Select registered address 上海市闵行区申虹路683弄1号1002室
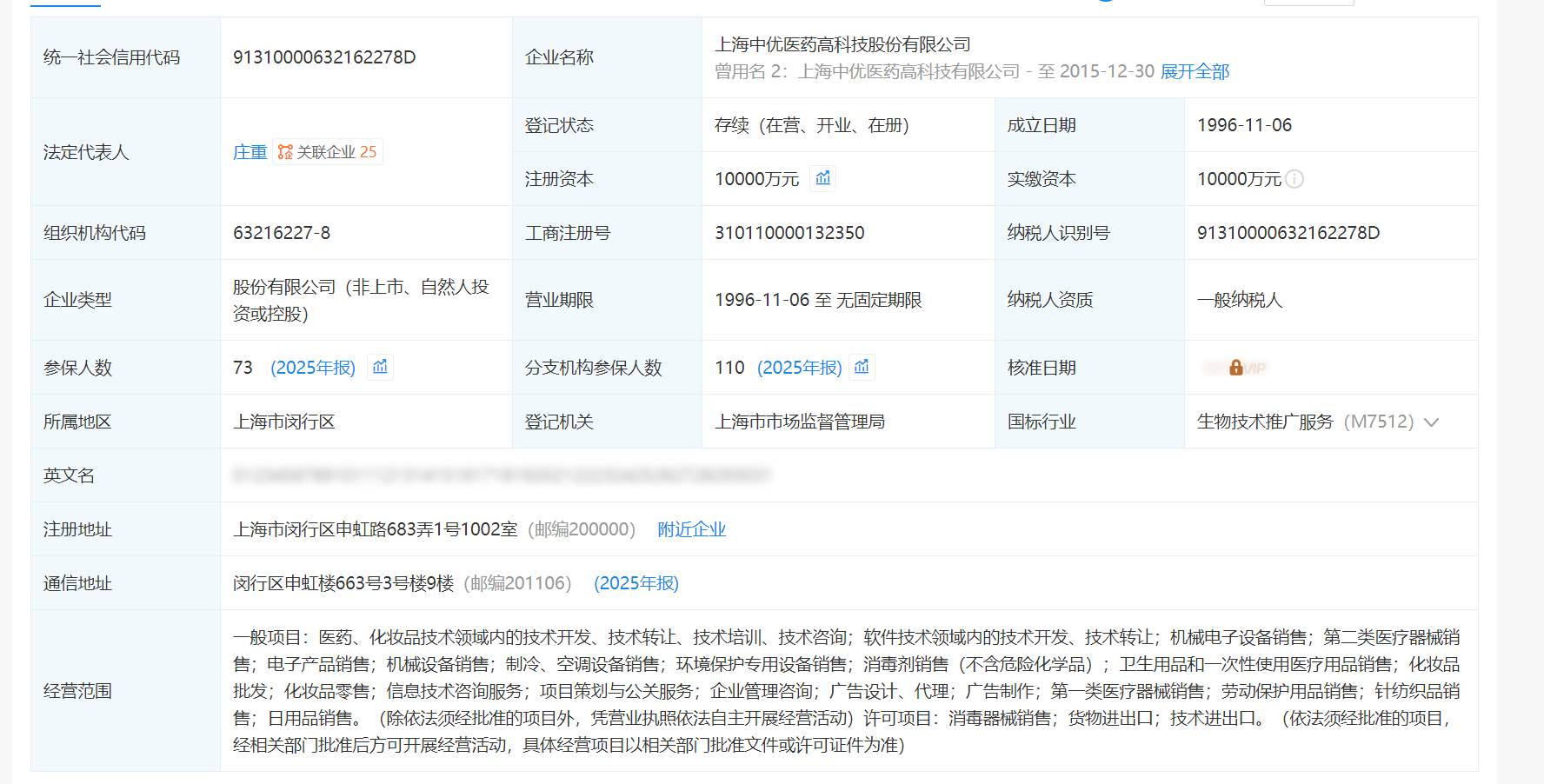 (x=375, y=529)
